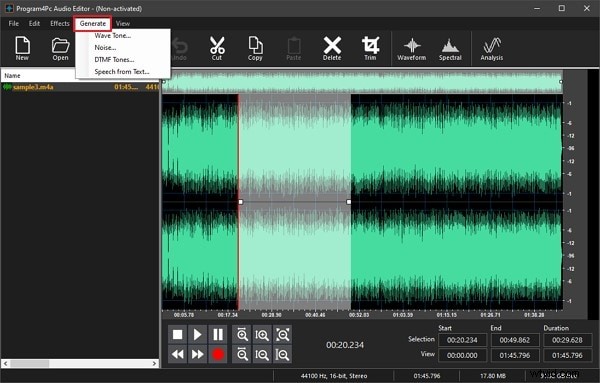This screenshot has width=600, height=383.
Task: Click the Paste toolbar icon
Action: click(x=293, y=49)
